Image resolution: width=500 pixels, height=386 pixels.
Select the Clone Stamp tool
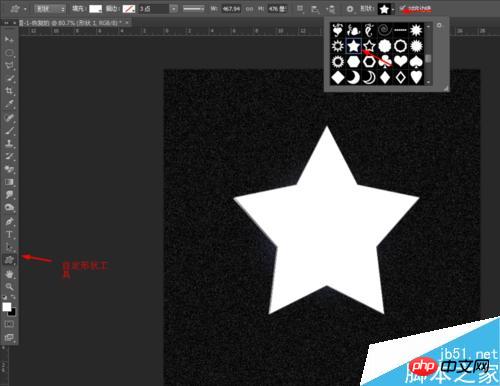(x=9, y=144)
